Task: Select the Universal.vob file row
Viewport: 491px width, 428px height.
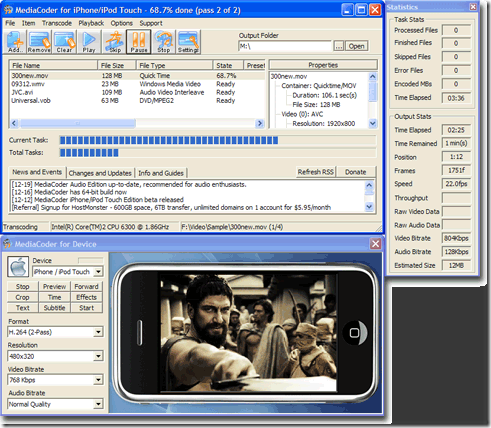Action: pyautogui.click(x=137, y=101)
